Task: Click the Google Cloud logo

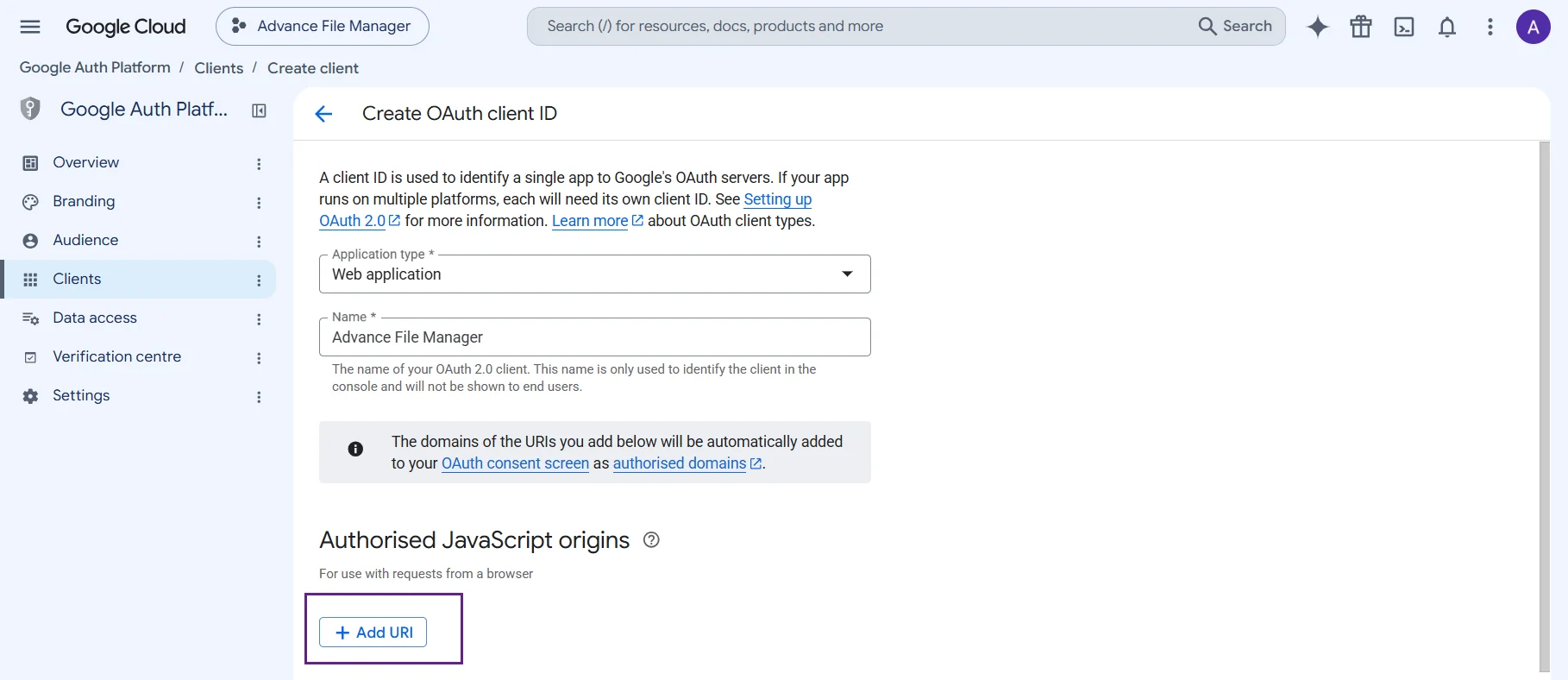Action: (126, 27)
